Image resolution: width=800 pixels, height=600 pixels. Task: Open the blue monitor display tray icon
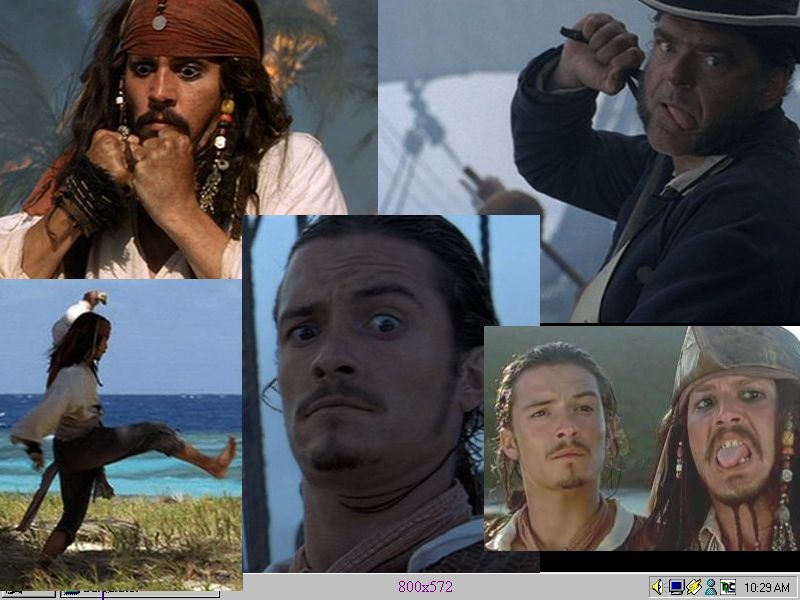(x=676, y=587)
